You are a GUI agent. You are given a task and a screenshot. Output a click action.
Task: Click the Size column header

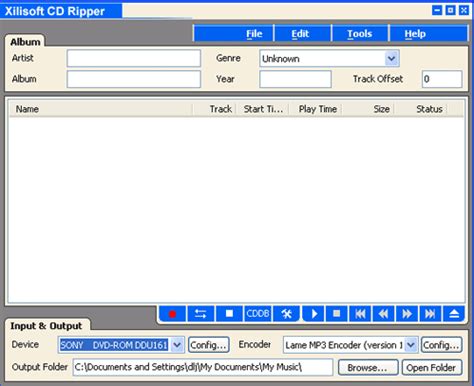pos(368,109)
